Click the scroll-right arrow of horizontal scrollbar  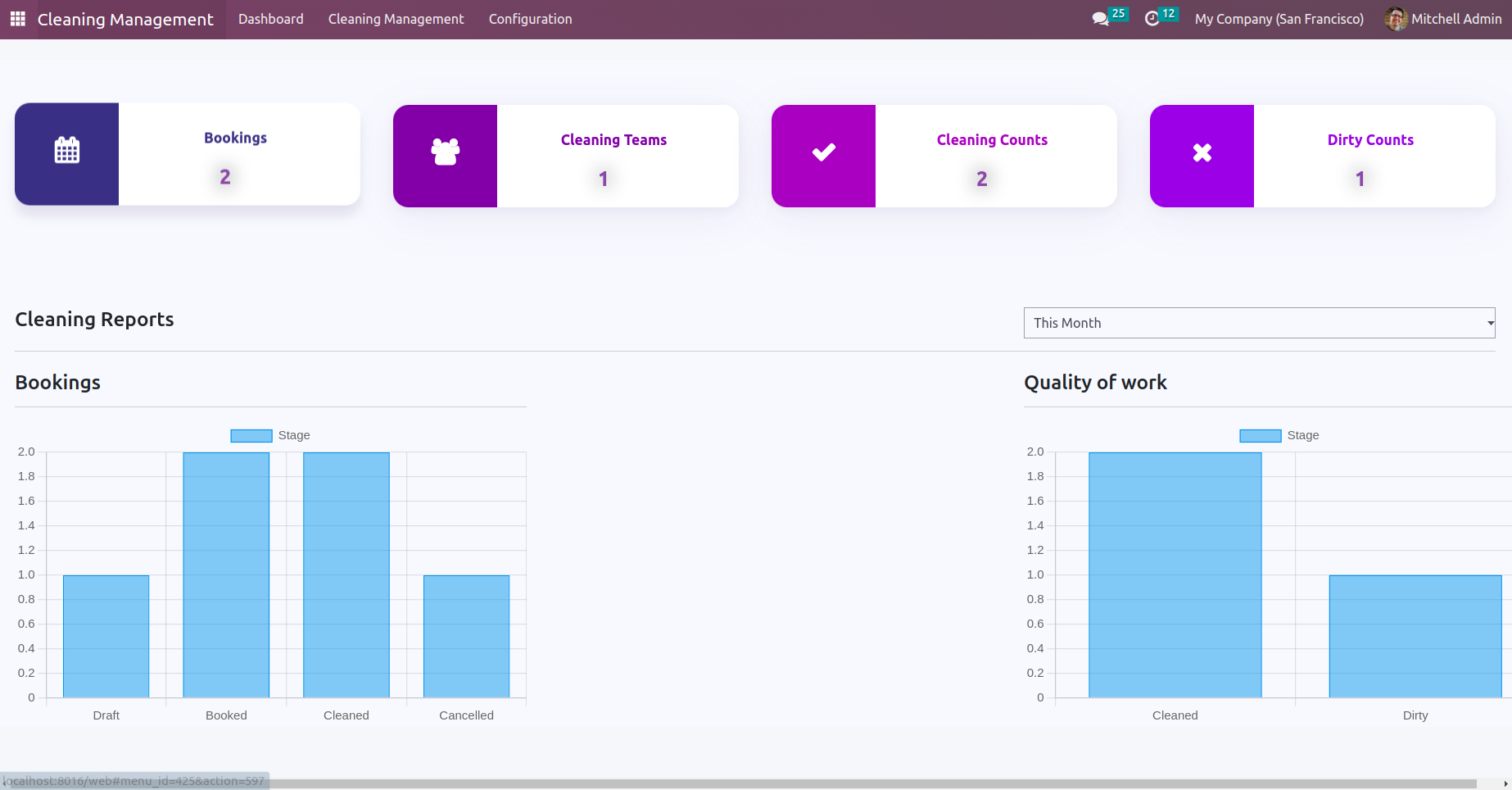click(1505, 784)
